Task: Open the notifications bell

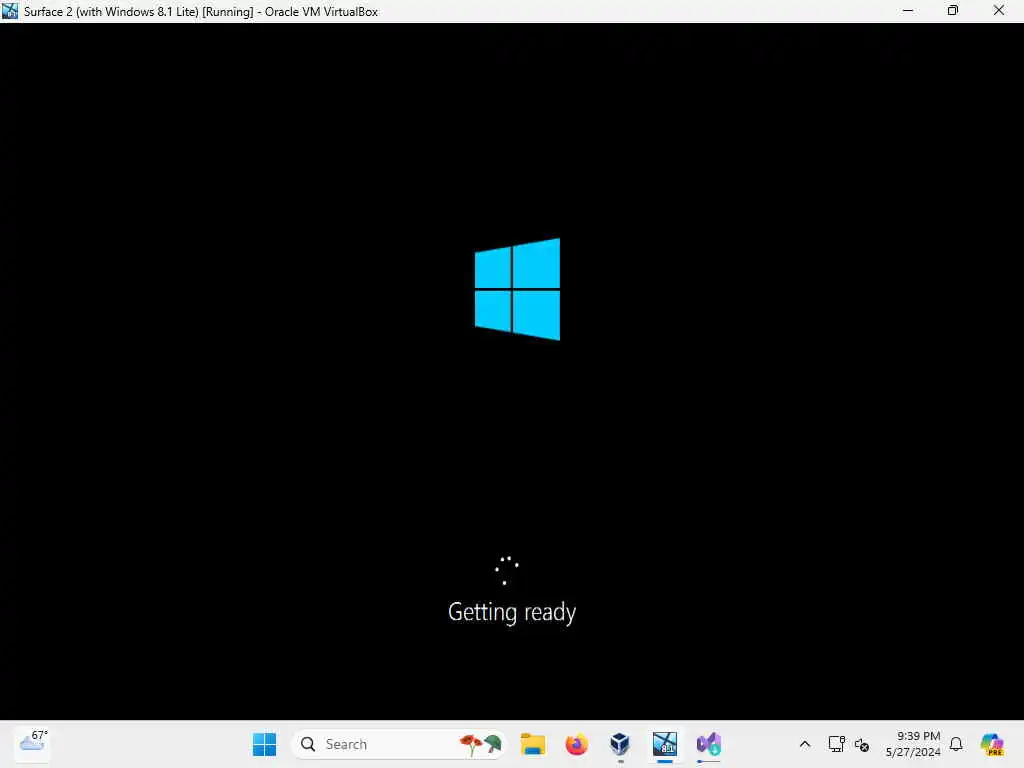Action: tap(956, 744)
